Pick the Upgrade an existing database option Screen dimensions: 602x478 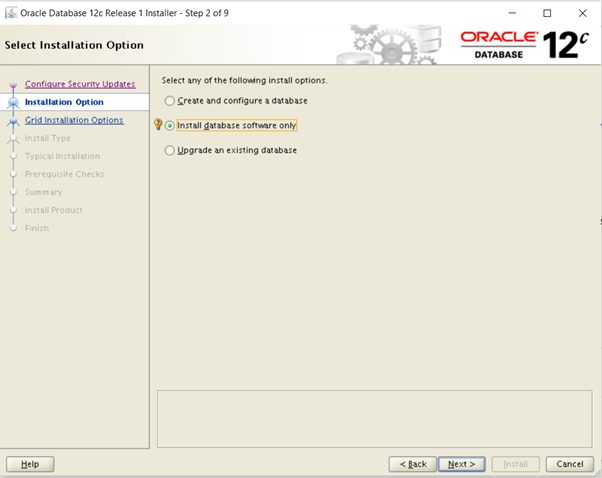pos(169,150)
